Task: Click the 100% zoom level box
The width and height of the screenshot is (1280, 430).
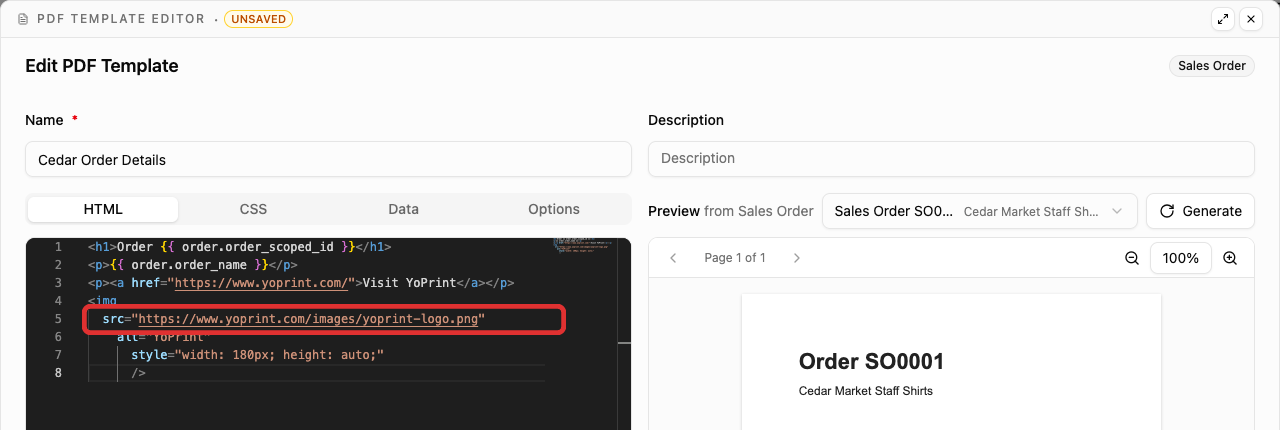Action: click(1181, 258)
